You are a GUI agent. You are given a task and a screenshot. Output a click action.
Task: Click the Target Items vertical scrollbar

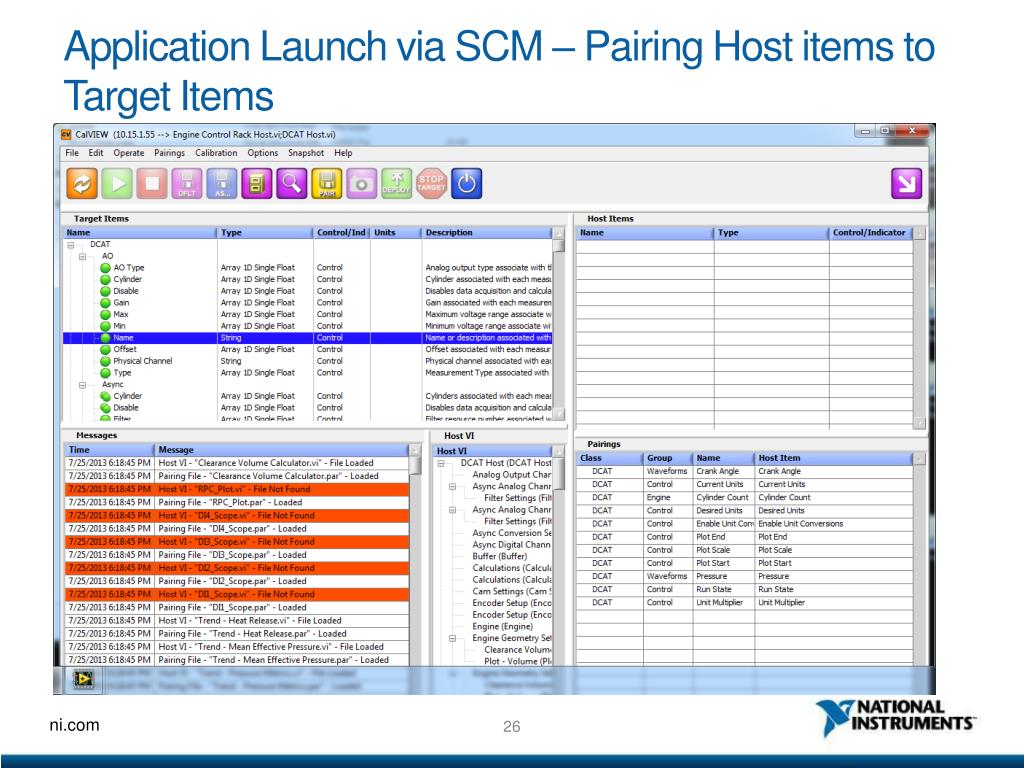558,323
